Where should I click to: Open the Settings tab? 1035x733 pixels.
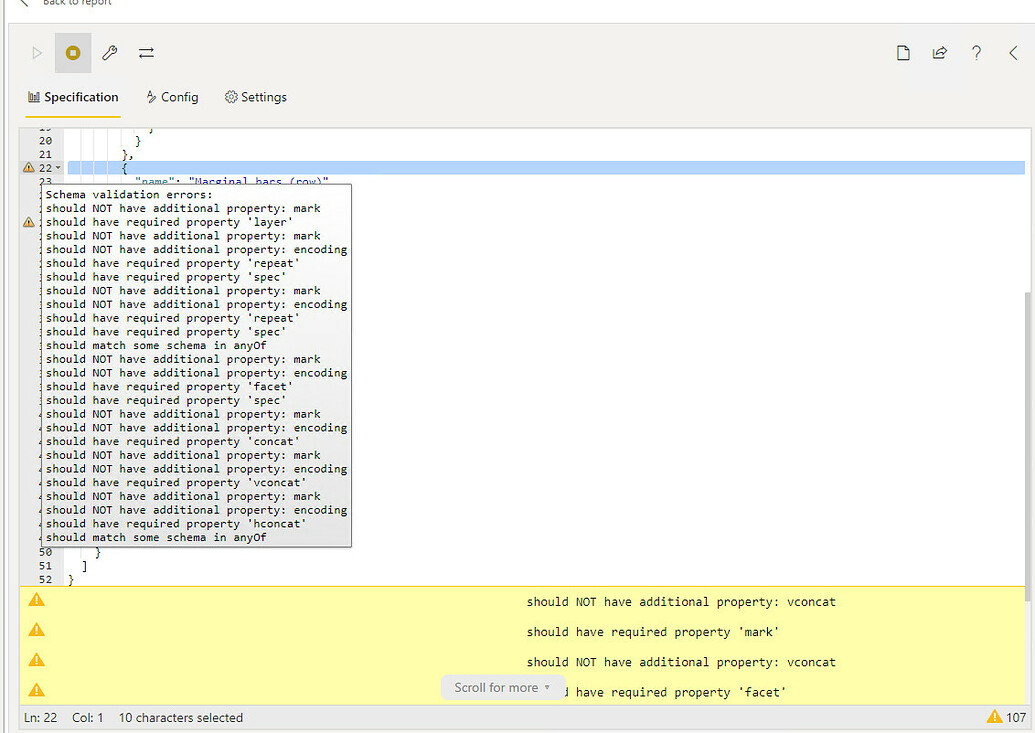tap(255, 97)
